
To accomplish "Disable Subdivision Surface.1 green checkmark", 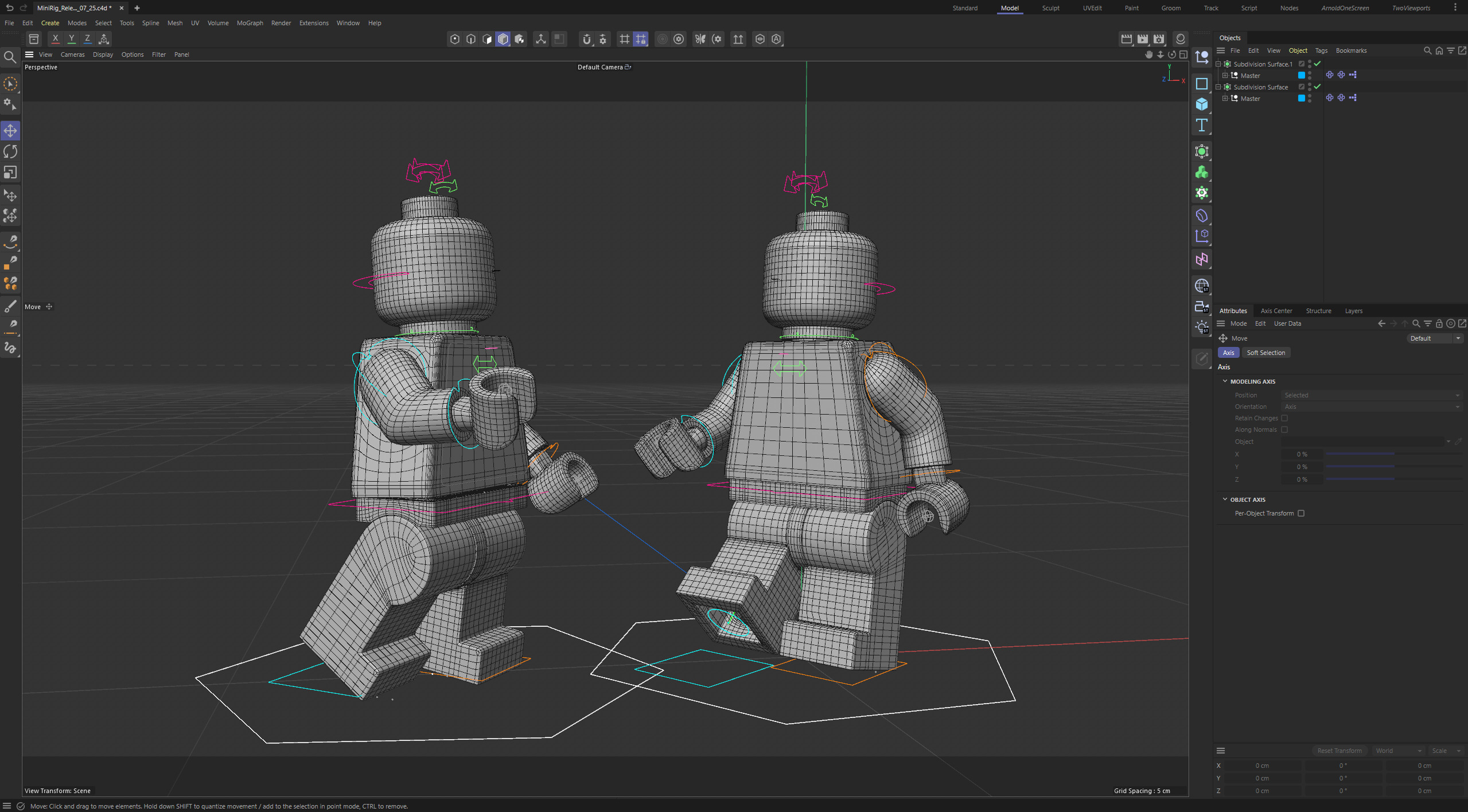I will coord(1317,64).
